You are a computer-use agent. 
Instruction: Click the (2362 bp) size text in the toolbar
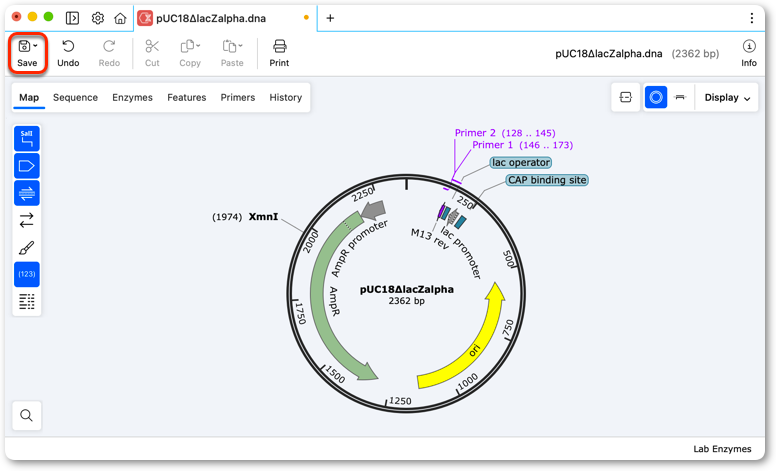pyautogui.click(x=695, y=53)
